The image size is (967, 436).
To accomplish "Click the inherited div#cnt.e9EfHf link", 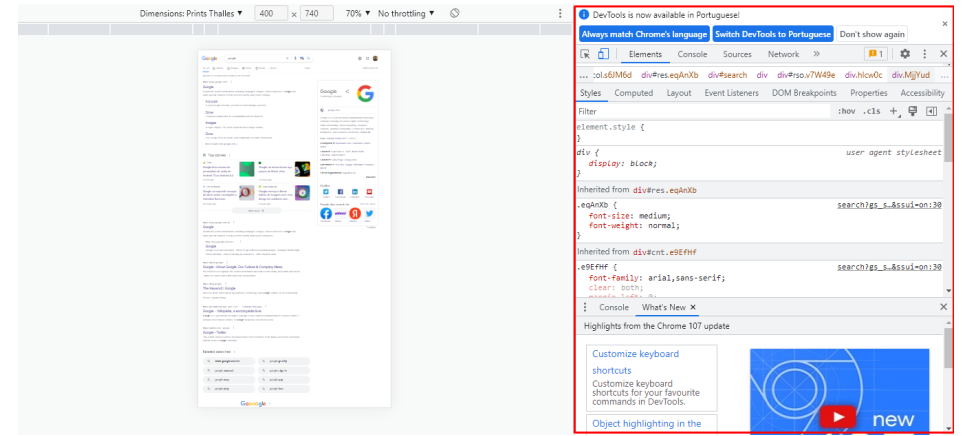I will pos(664,252).
